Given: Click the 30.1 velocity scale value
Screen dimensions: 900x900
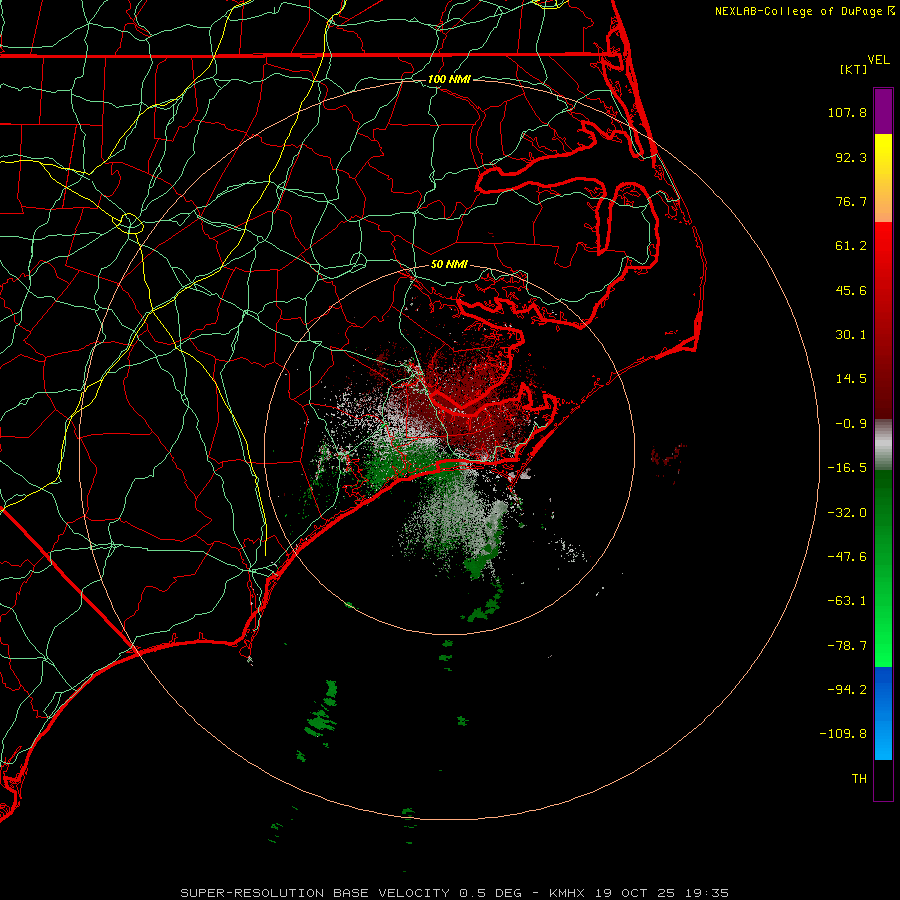Looking at the screenshot, I should pyautogui.click(x=851, y=335).
